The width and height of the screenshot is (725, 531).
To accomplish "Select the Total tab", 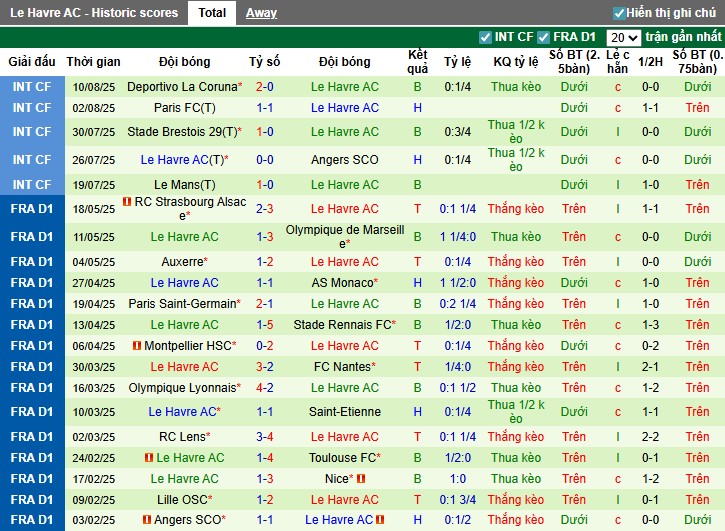I will pos(211,13).
